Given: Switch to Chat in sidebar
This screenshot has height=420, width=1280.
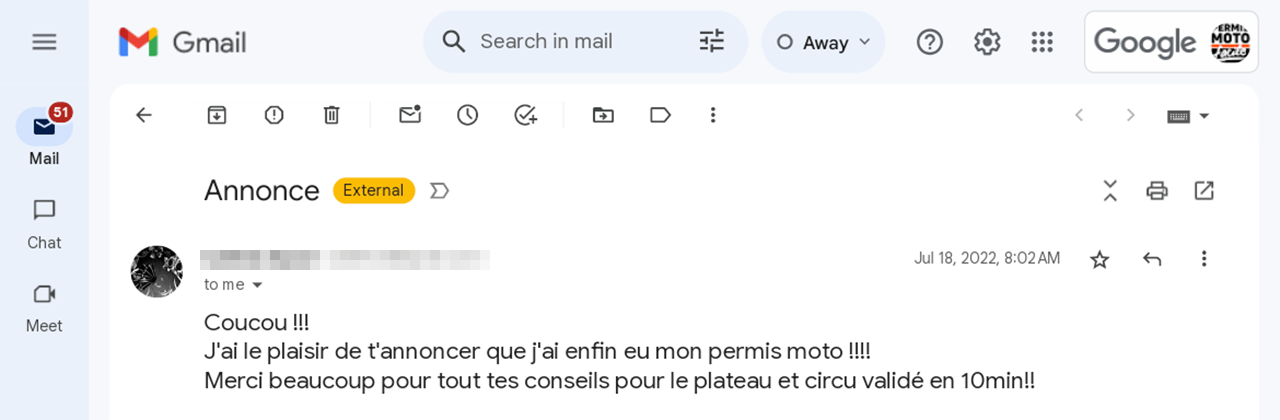Looking at the screenshot, I should pyautogui.click(x=44, y=224).
